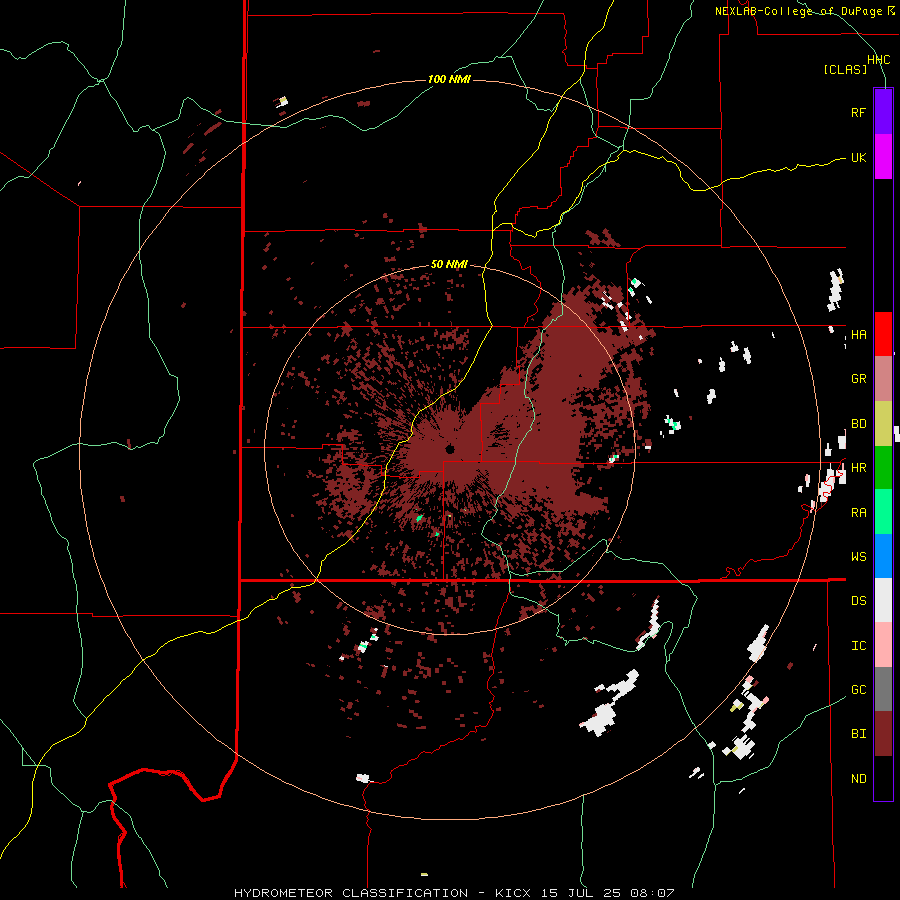This screenshot has height=900, width=900.
Task: Click the 'GR' legend label
Action: coord(858,379)
